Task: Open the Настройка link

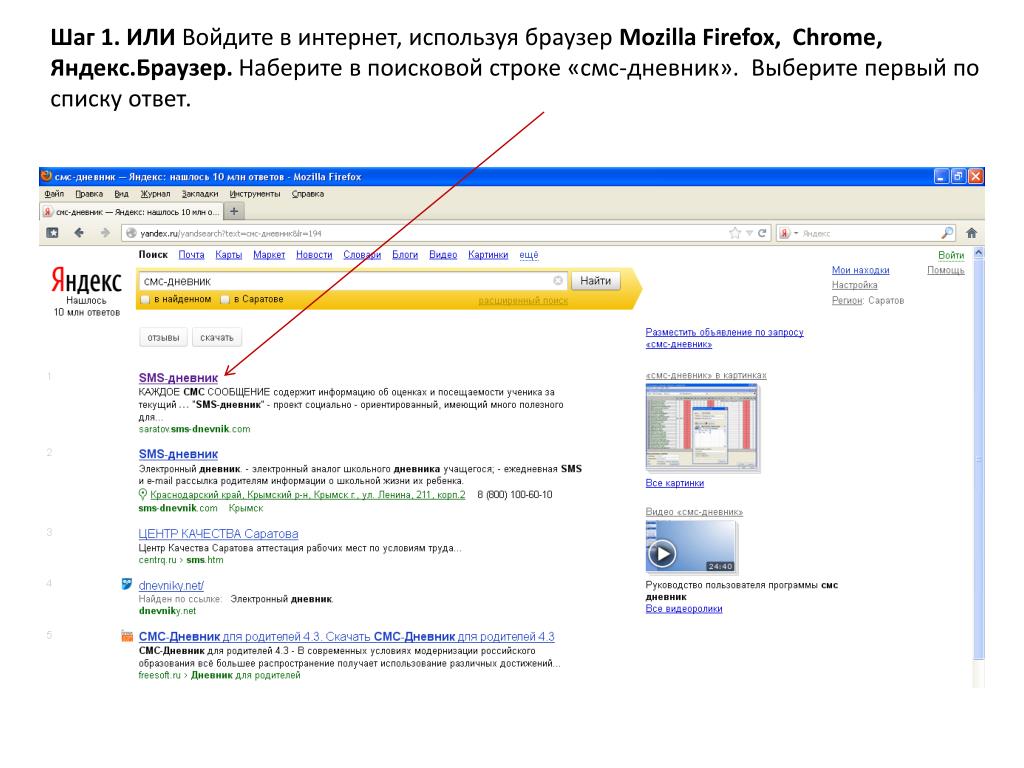Action: tap(855, 285)
